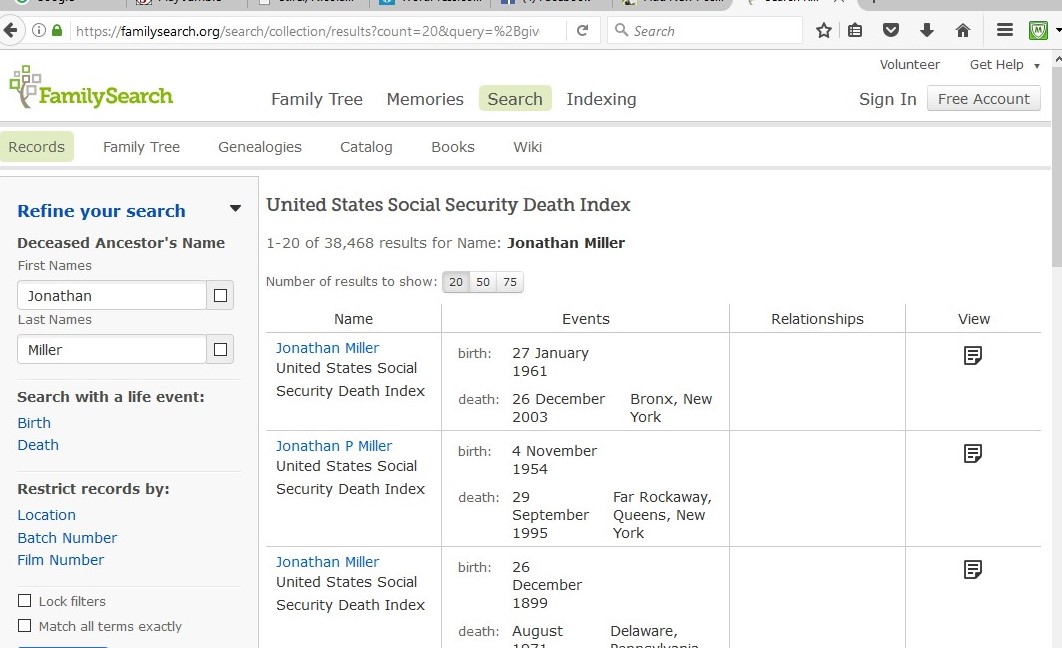Collapse the Refine your search panel arrow
The height and width of the screenshot is (648, 1062).
[235, 209]
